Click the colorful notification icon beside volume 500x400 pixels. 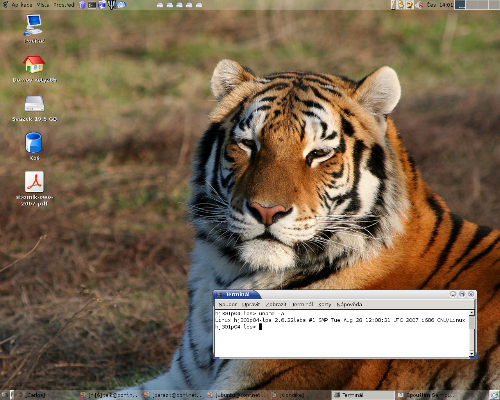(x=410, y=5)
